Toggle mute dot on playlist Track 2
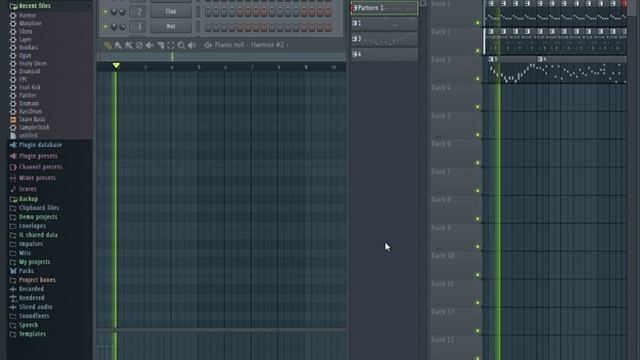The height and width of the screenshot is (360, 640). click(478, 51)
